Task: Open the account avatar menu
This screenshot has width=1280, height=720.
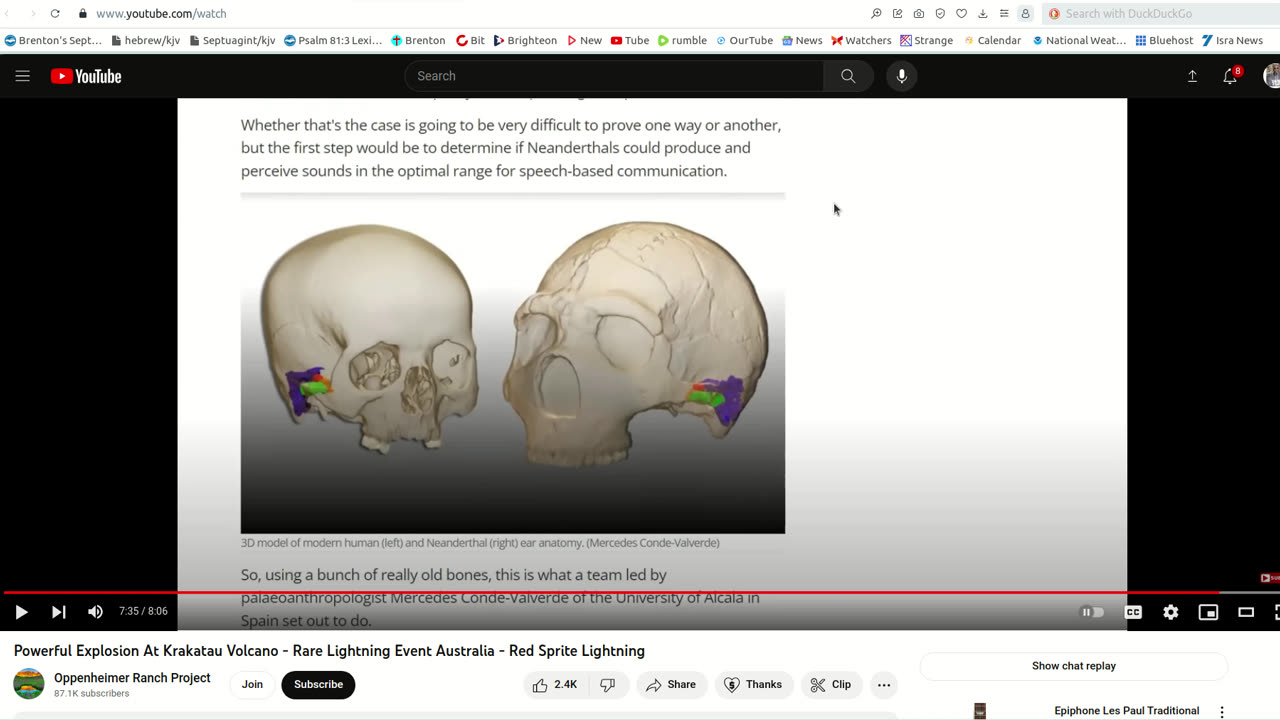Action: click(1272, 76)
